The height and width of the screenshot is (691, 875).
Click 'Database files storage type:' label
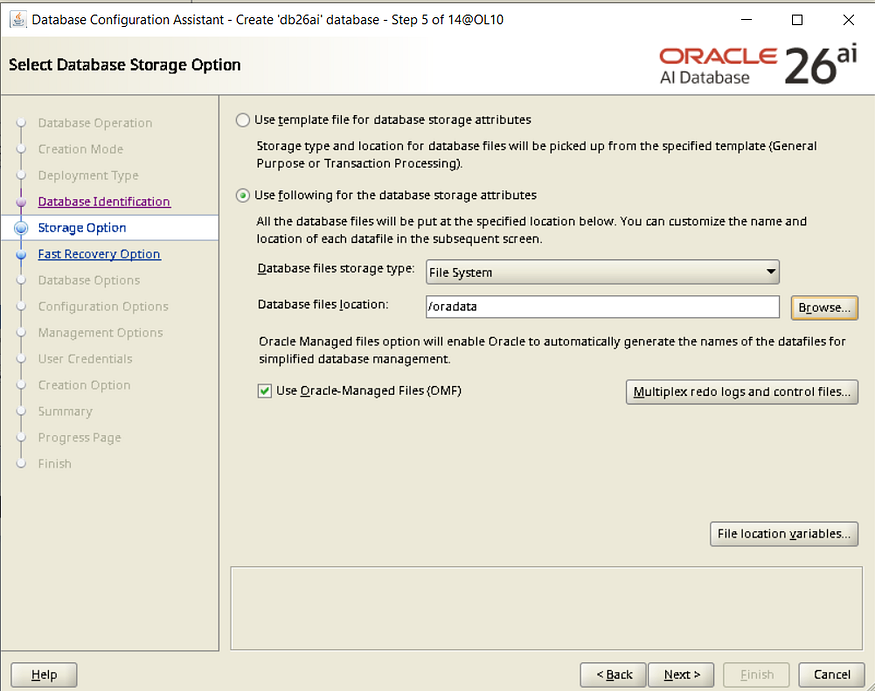click(336, 268)
